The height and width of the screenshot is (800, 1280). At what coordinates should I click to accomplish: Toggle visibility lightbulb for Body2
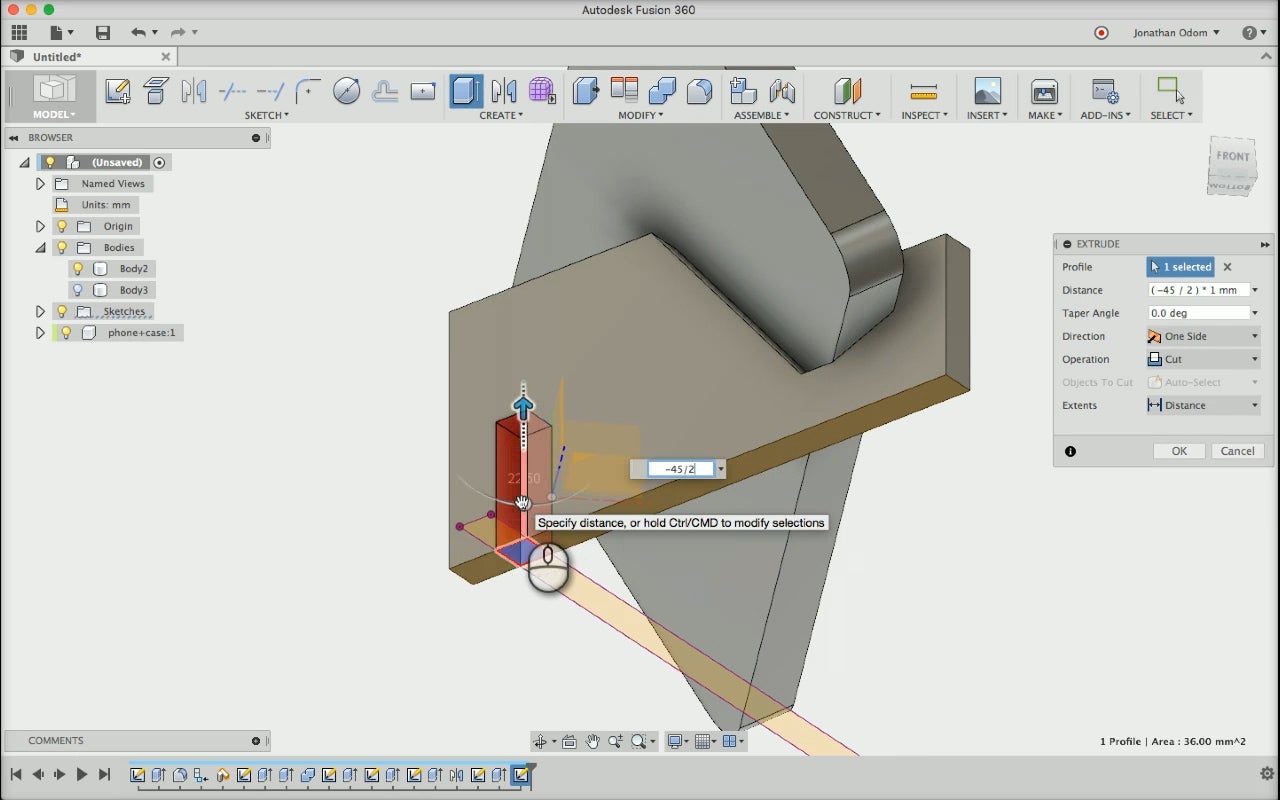pyautogui.click(x=79, y=269)
